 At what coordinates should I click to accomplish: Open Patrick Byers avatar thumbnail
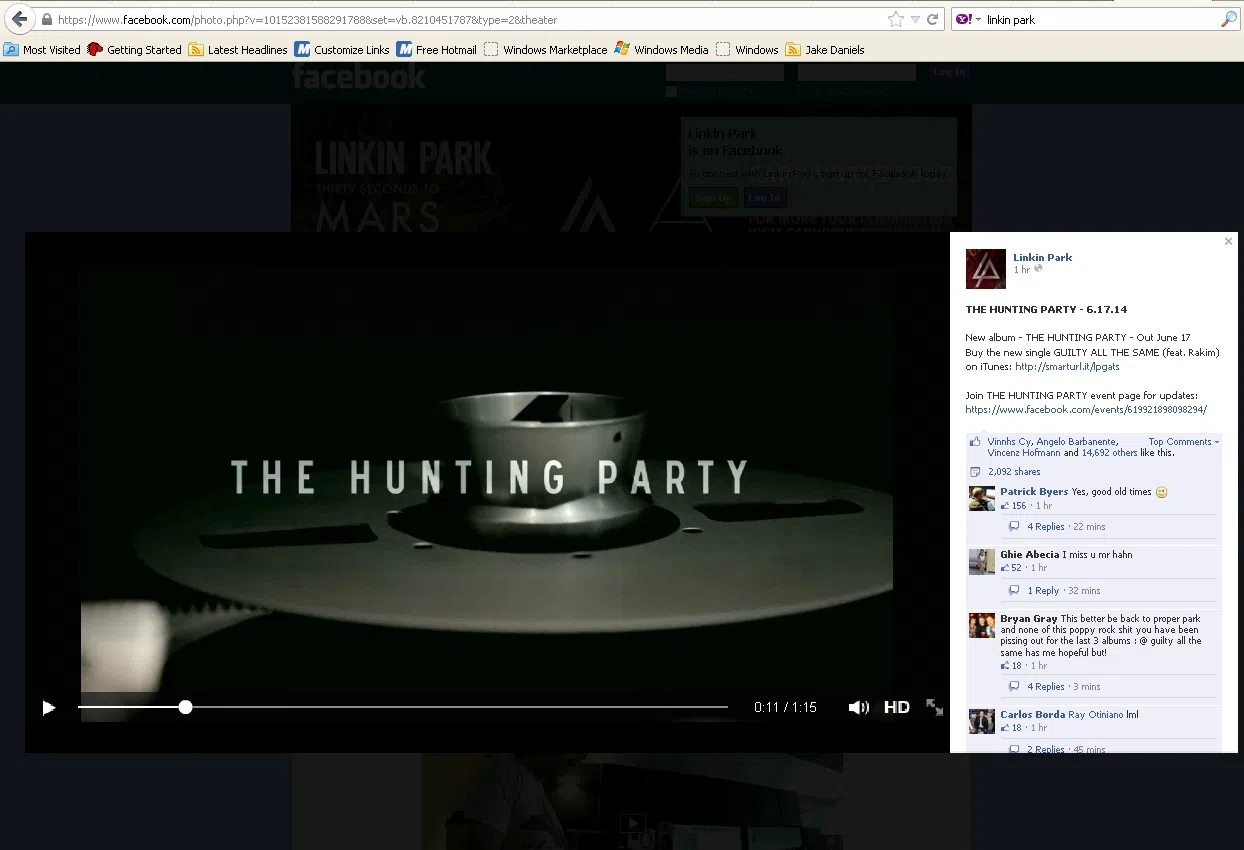982,498
